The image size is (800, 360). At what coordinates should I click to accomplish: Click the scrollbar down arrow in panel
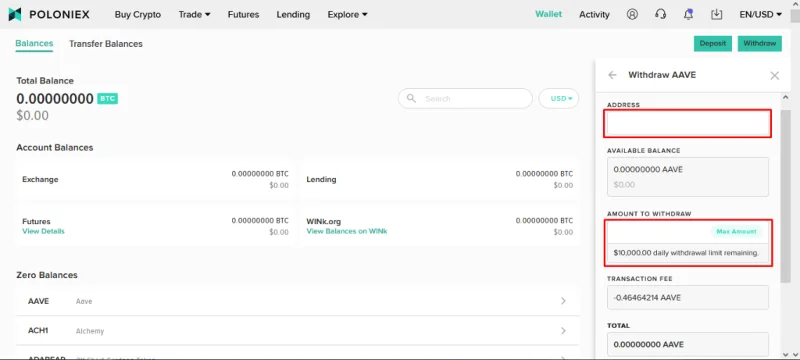(x=786, y=354)
